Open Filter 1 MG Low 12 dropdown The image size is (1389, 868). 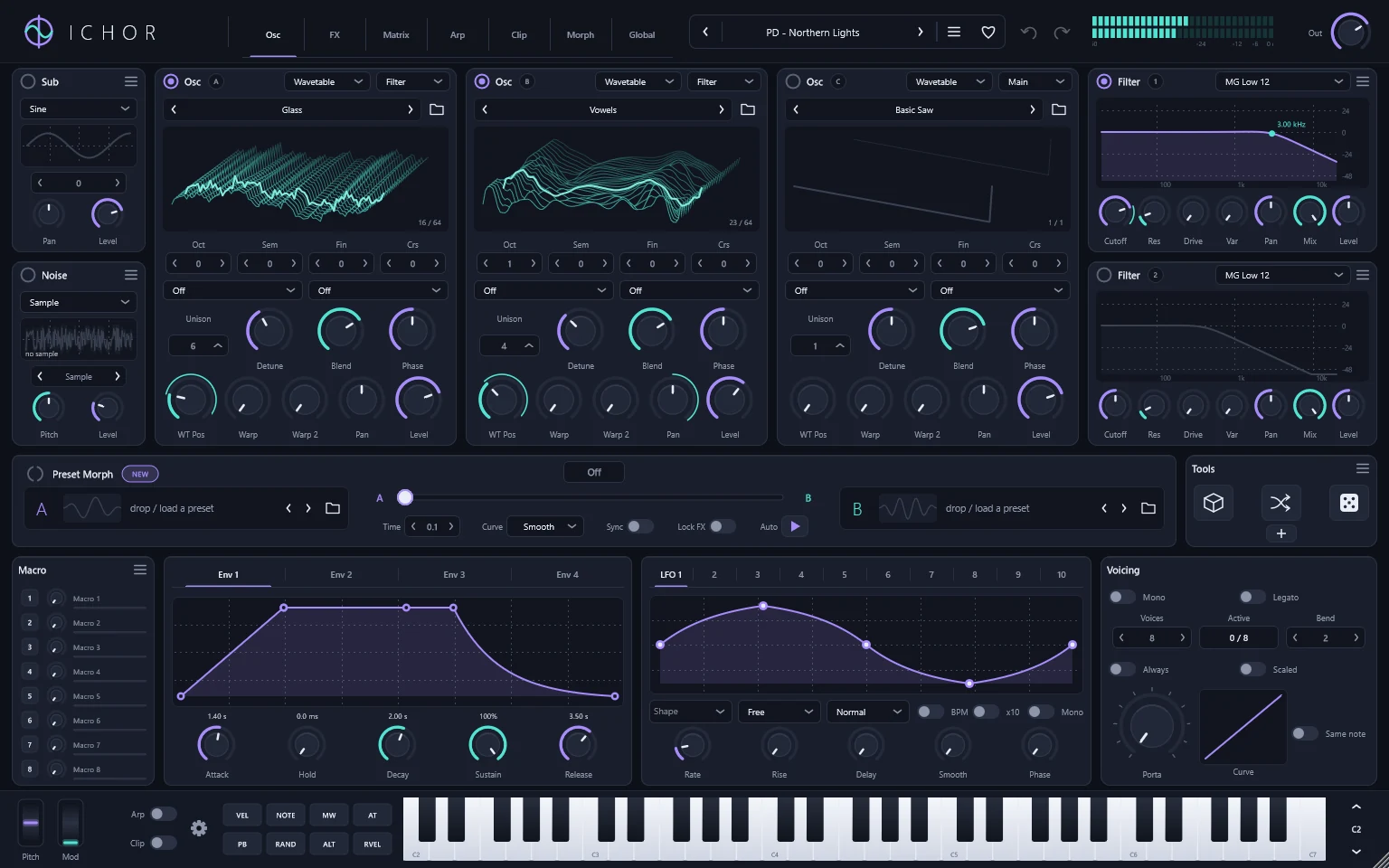click(1283, 81)
